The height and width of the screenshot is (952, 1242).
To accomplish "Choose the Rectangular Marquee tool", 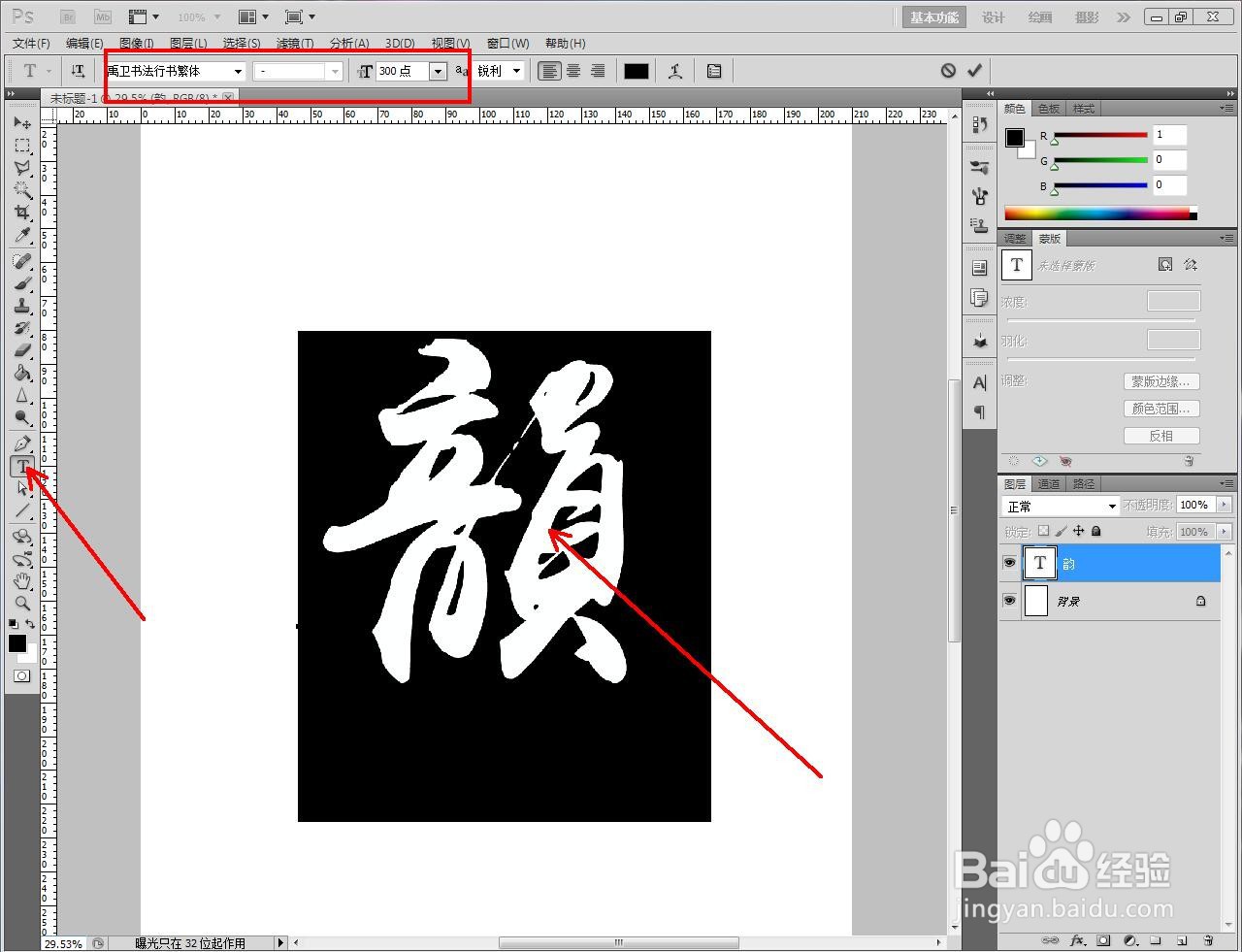I will [x=22, y=145].
